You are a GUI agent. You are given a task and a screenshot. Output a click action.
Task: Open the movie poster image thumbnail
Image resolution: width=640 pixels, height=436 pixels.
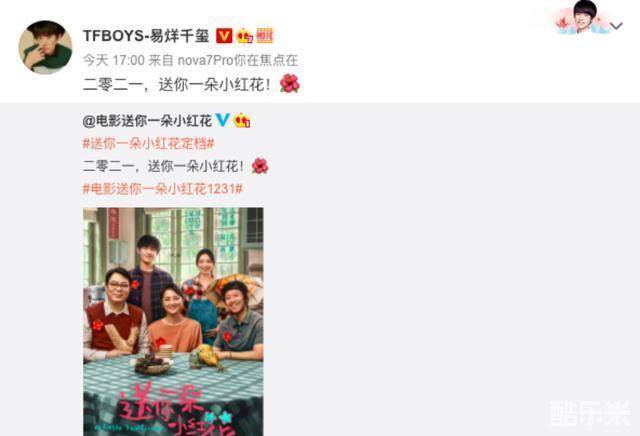click(173, 322)
